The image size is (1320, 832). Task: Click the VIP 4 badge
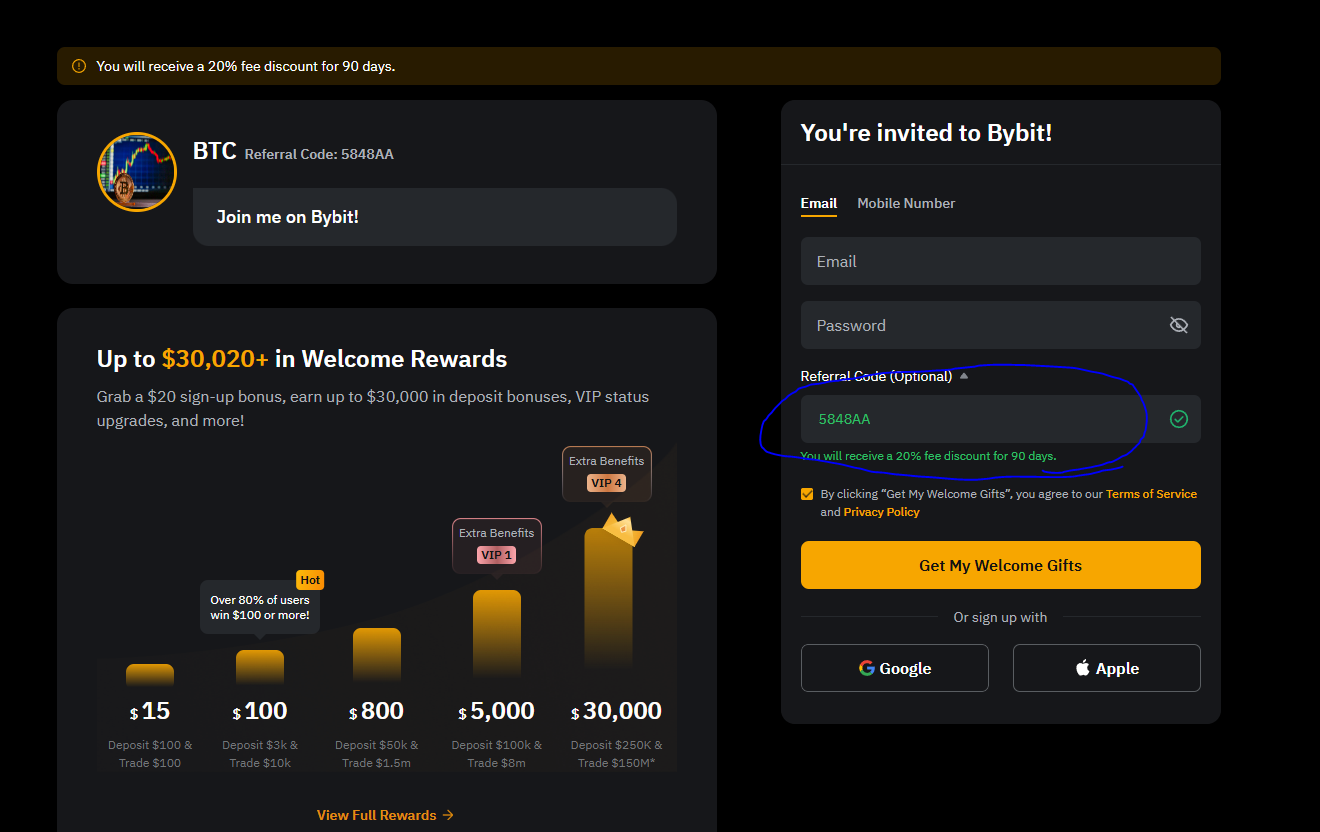click(606, 483)
